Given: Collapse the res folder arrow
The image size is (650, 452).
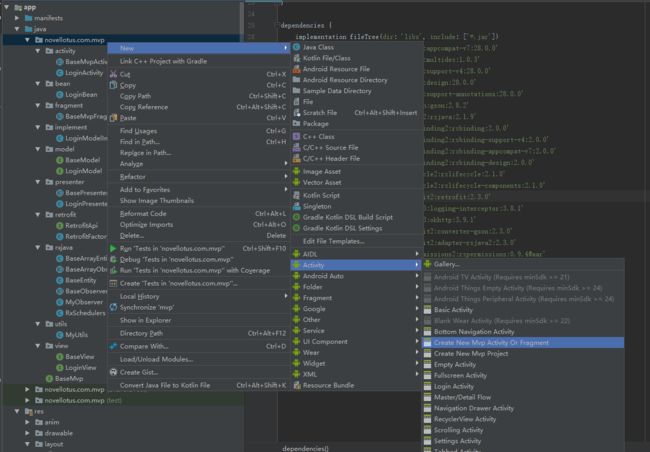Looking at the screenshot, I should [17, 411].
